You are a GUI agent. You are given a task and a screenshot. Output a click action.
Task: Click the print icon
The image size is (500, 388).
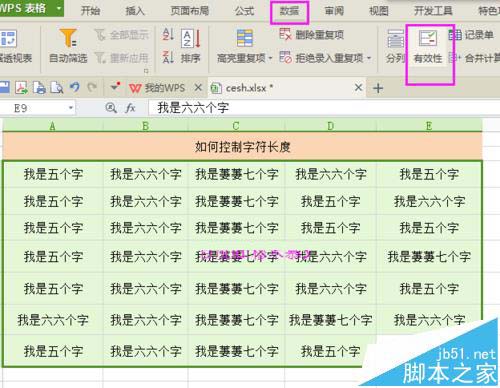(39, 88)
